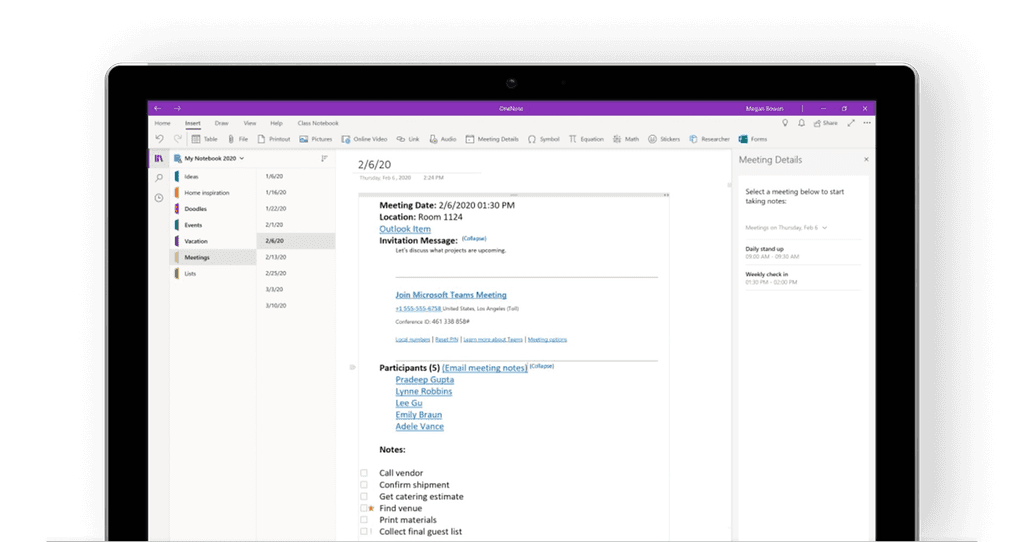Screen dimensions: 1024x542
Task: Select the Daily stand up meeting
Action: [802, 253]
